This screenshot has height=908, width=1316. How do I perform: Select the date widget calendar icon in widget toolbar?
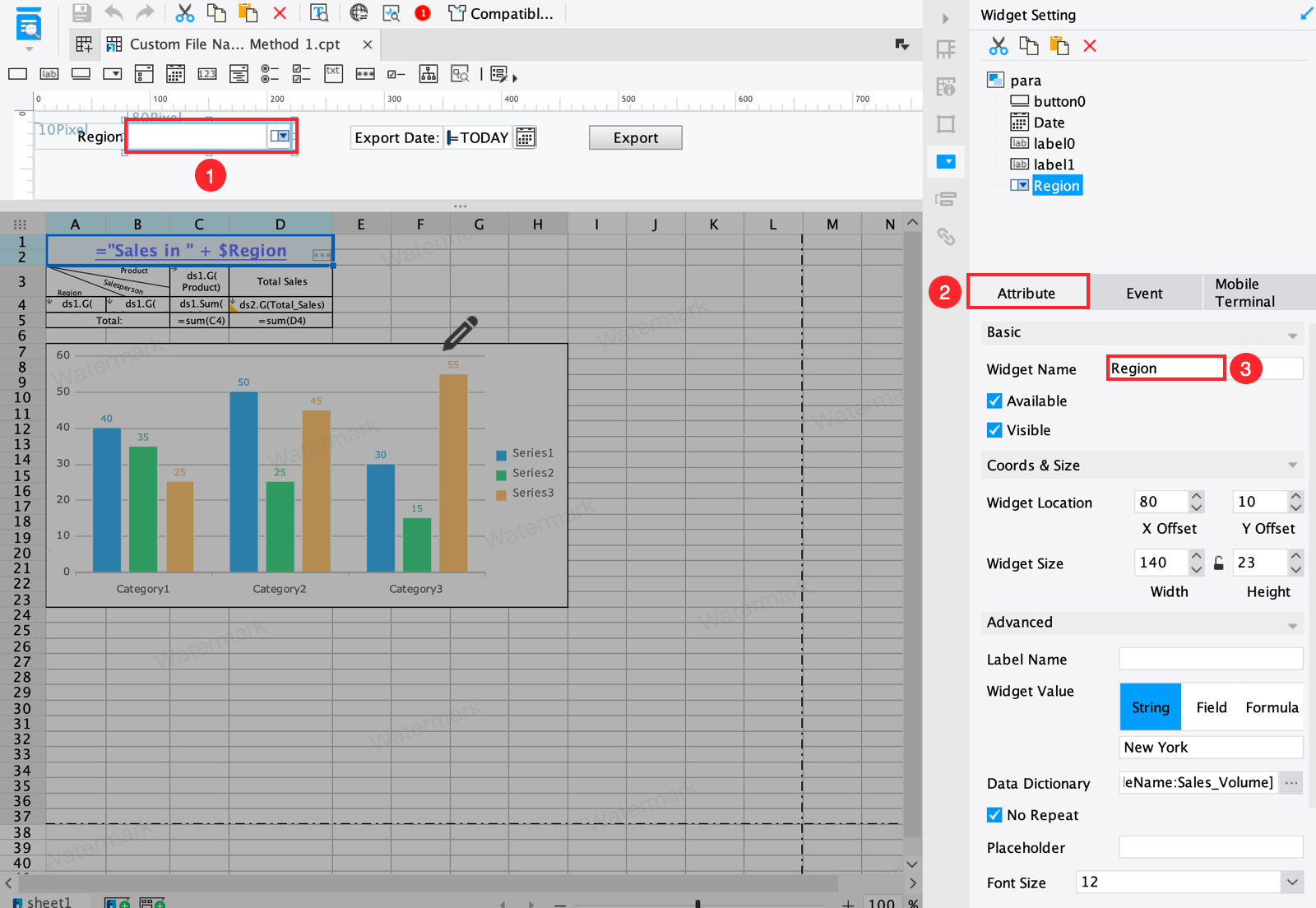click(175, 75)
